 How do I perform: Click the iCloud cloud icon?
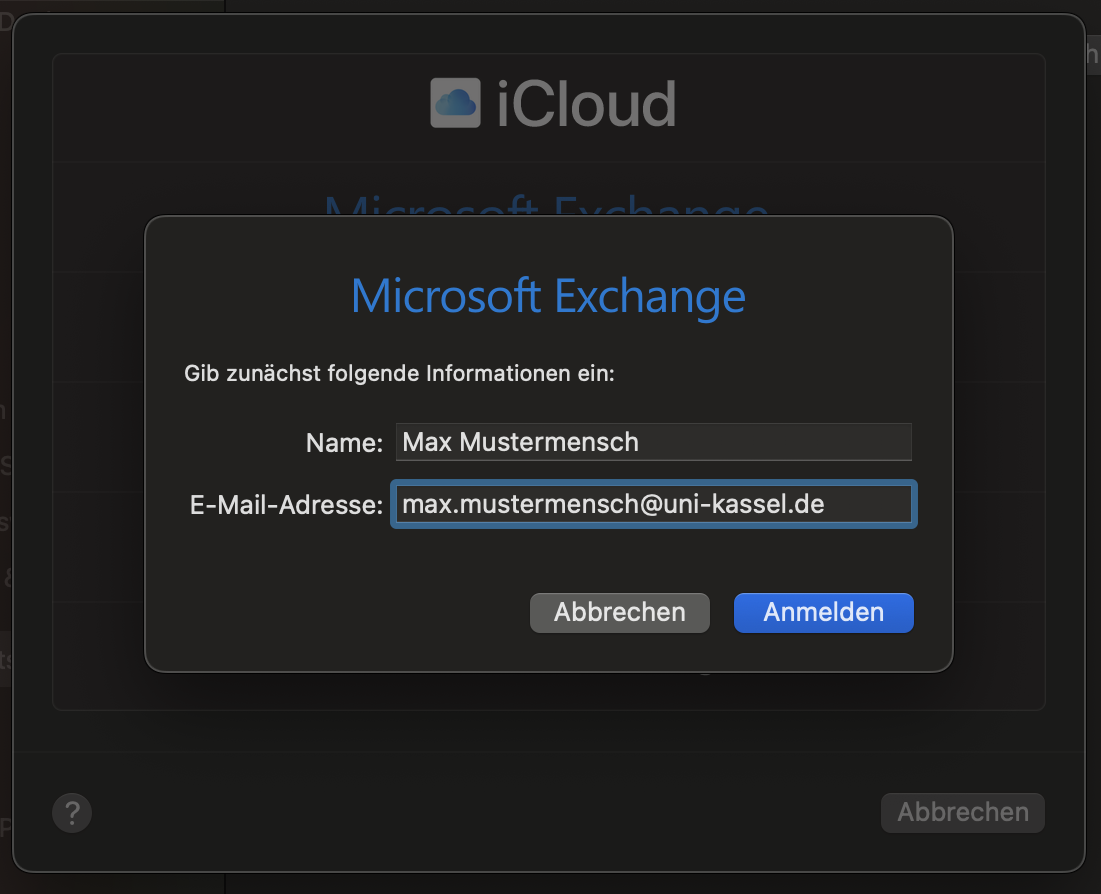point(455,103)
